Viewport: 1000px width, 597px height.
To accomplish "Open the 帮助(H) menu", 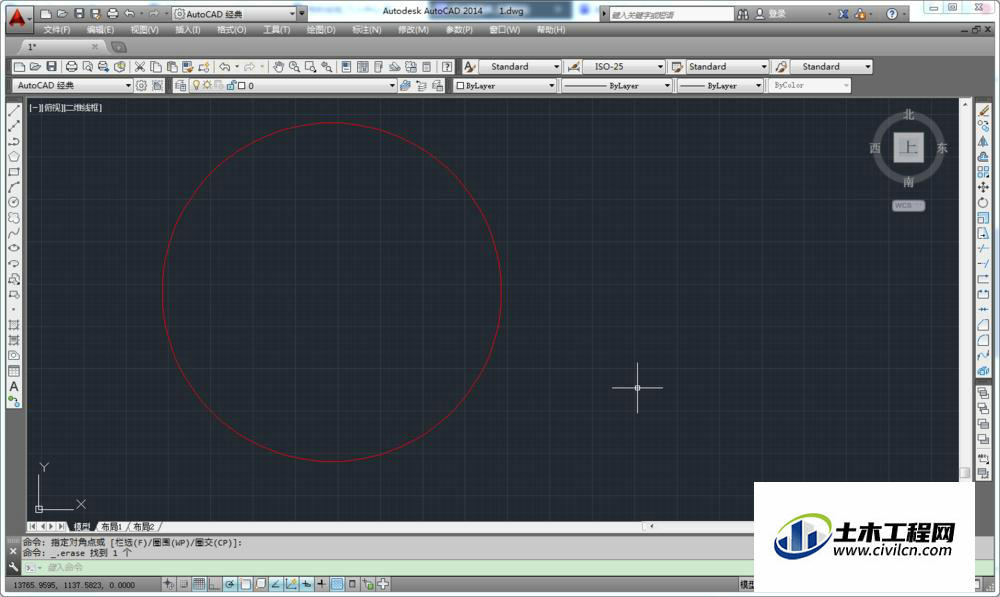I will 551,30.
